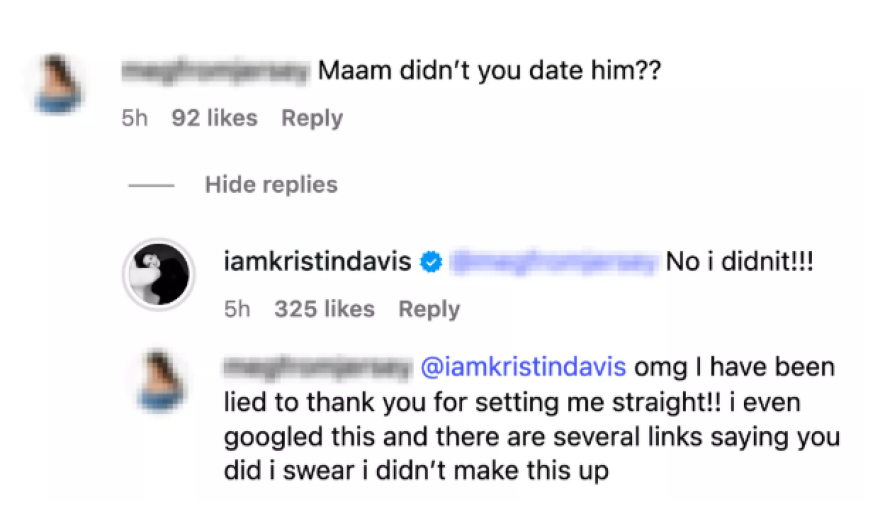Open the iamkristindavis username link
Viewport: 880px width, 509px height.
coord(319,262)
